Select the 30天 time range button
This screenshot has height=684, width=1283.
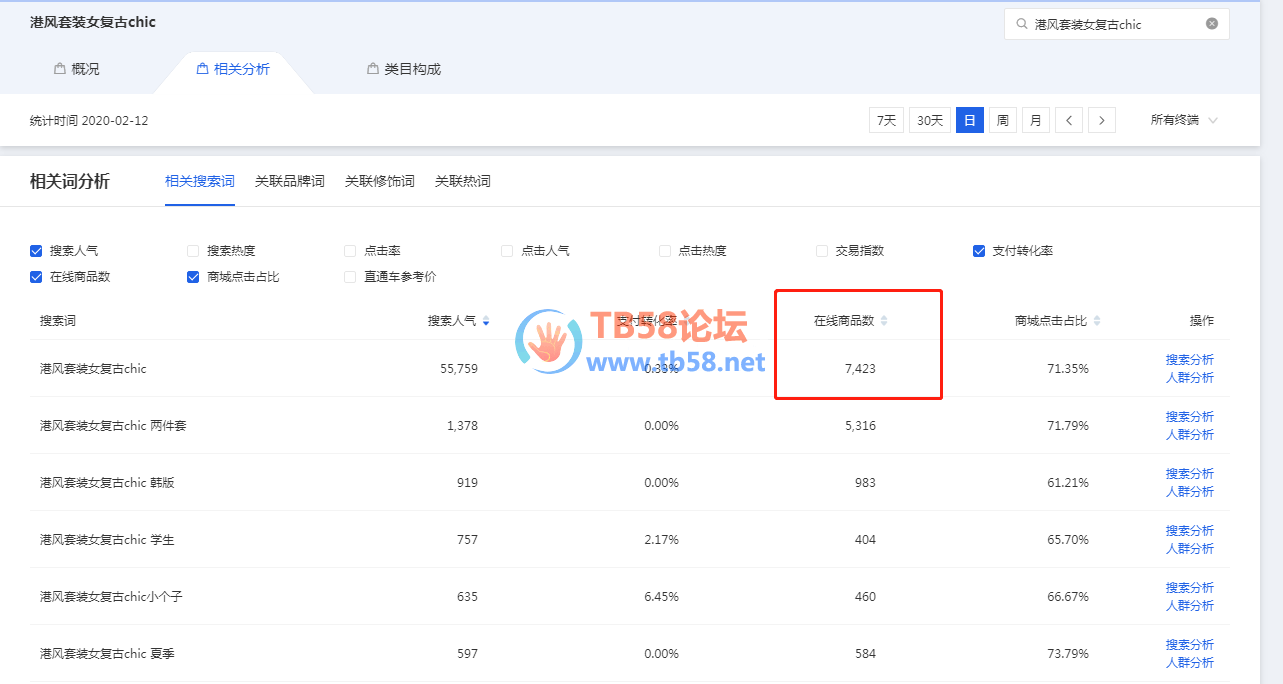(930, 120)
